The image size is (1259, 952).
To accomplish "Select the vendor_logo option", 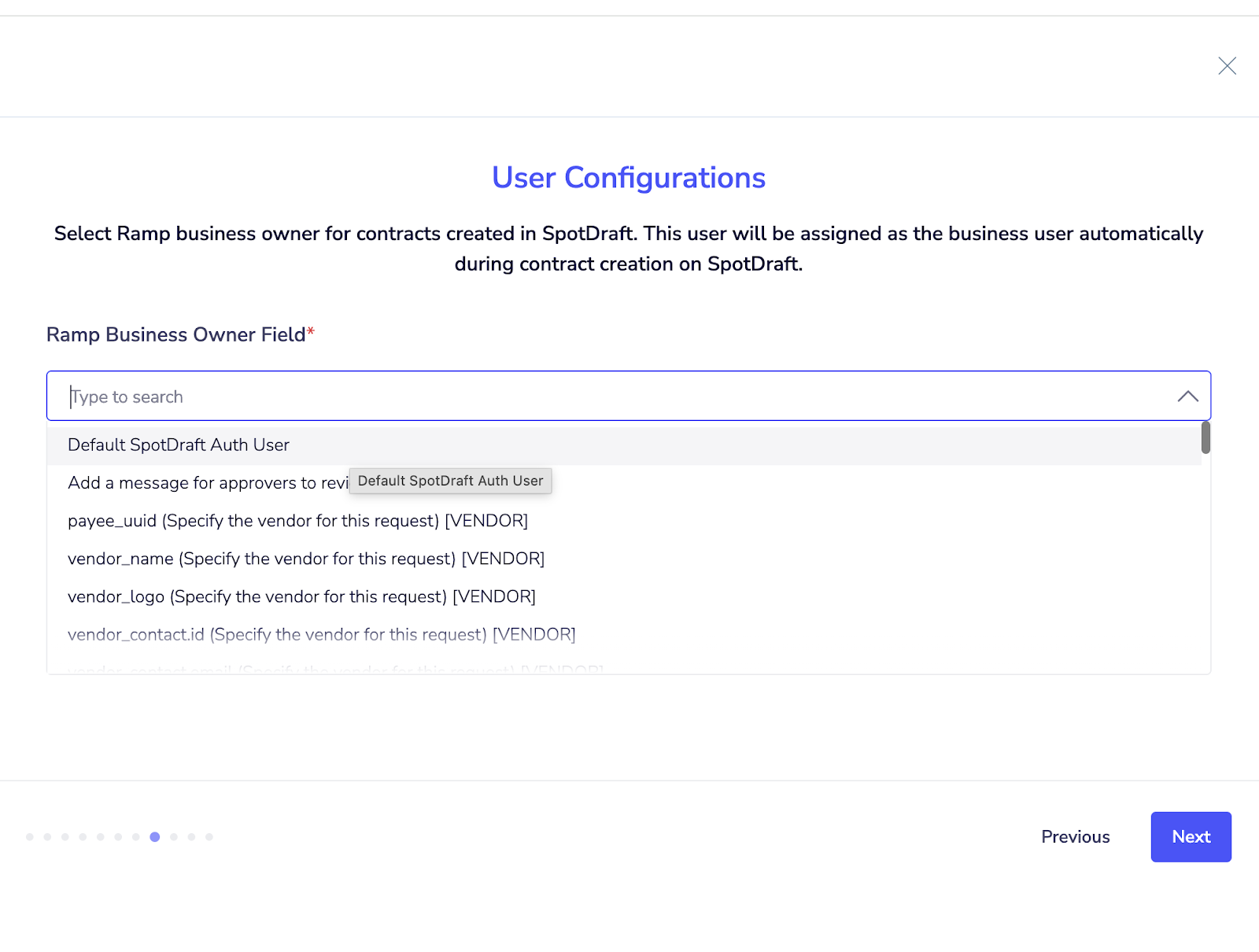I will coord(301,596).
